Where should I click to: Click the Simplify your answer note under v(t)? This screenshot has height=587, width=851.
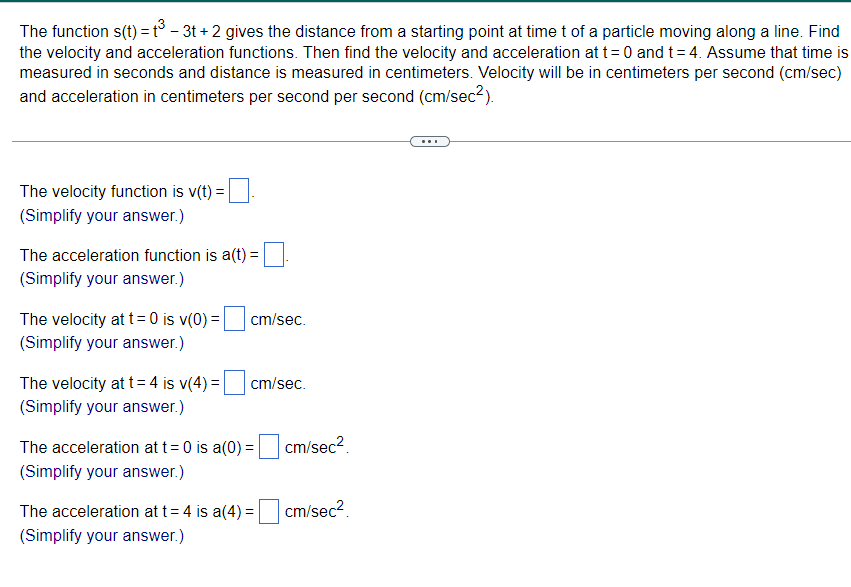[100, 215]
